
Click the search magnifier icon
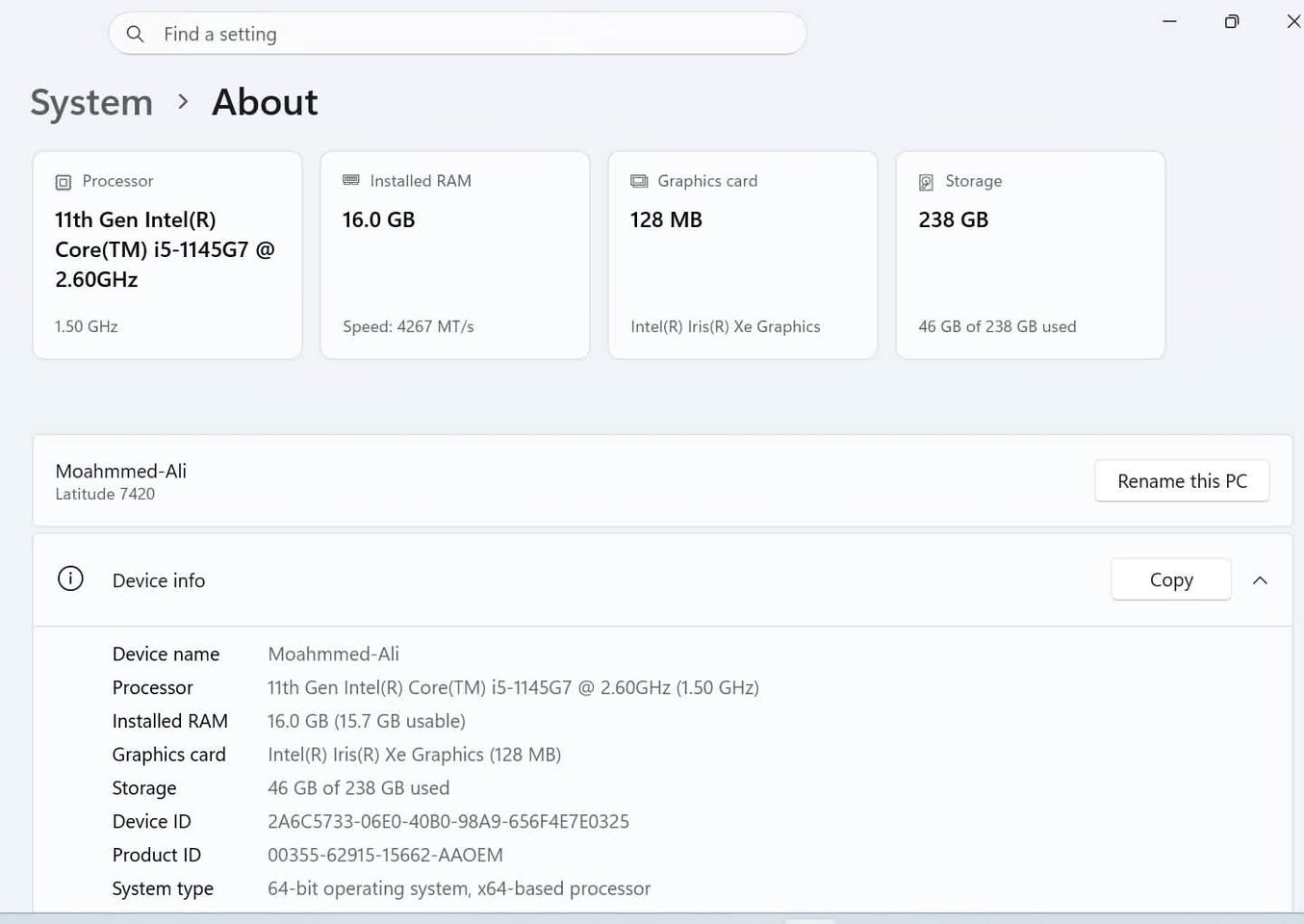(x=136, y=35)
